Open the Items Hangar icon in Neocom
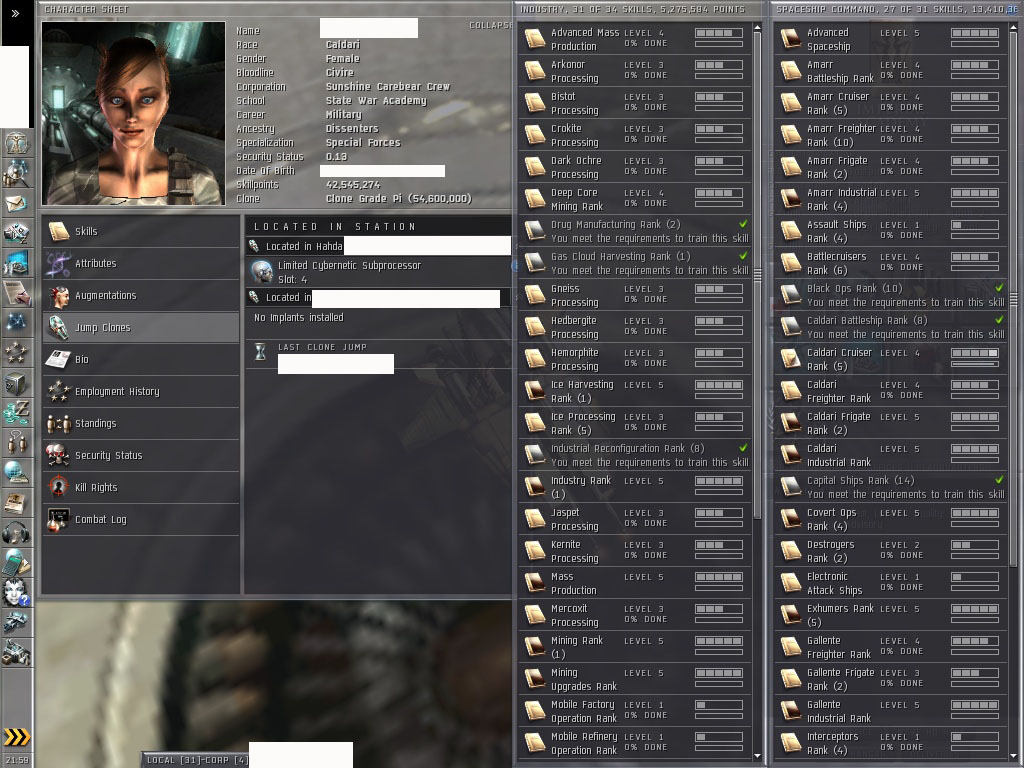 (16, 652)
